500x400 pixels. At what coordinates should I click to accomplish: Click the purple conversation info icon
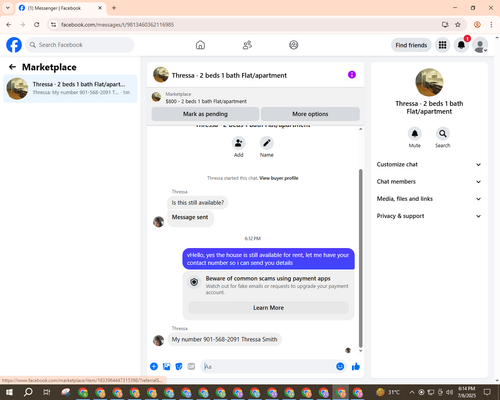[x=352, y=75]
